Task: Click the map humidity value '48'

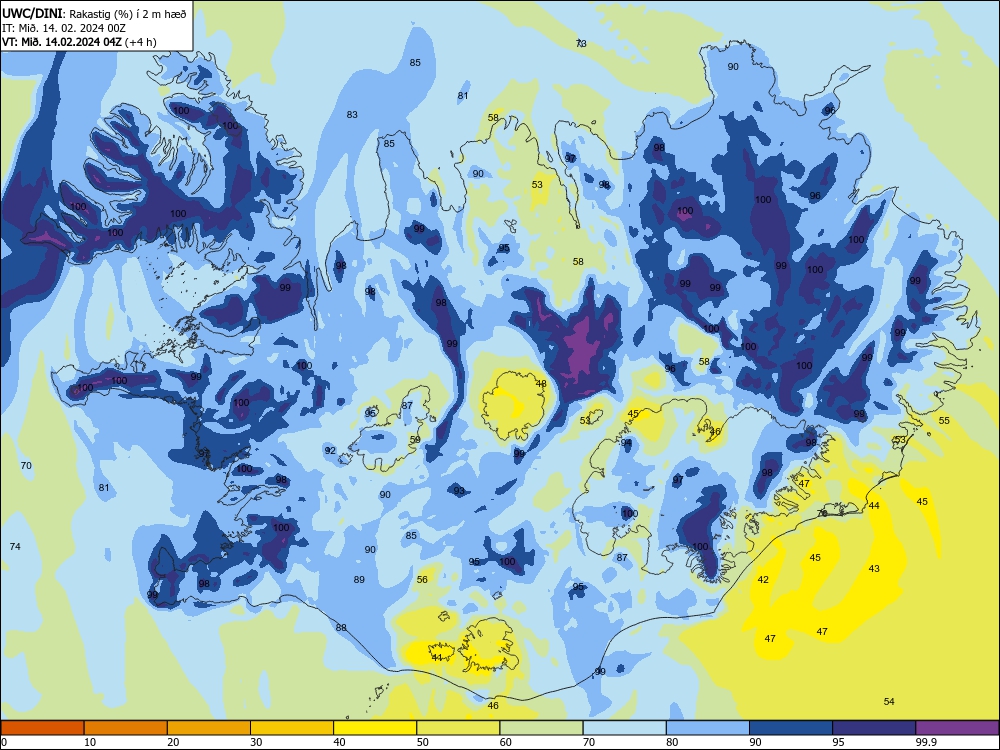Action: [541, 384]
